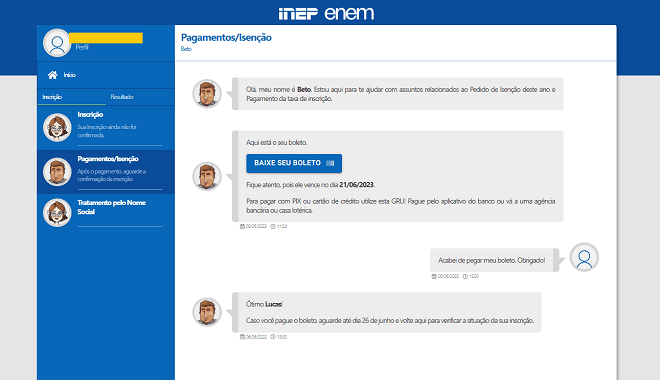Click the home icon next to Início
The height and width of the screenshot is (380, 660).
click(x=53, y=75)
